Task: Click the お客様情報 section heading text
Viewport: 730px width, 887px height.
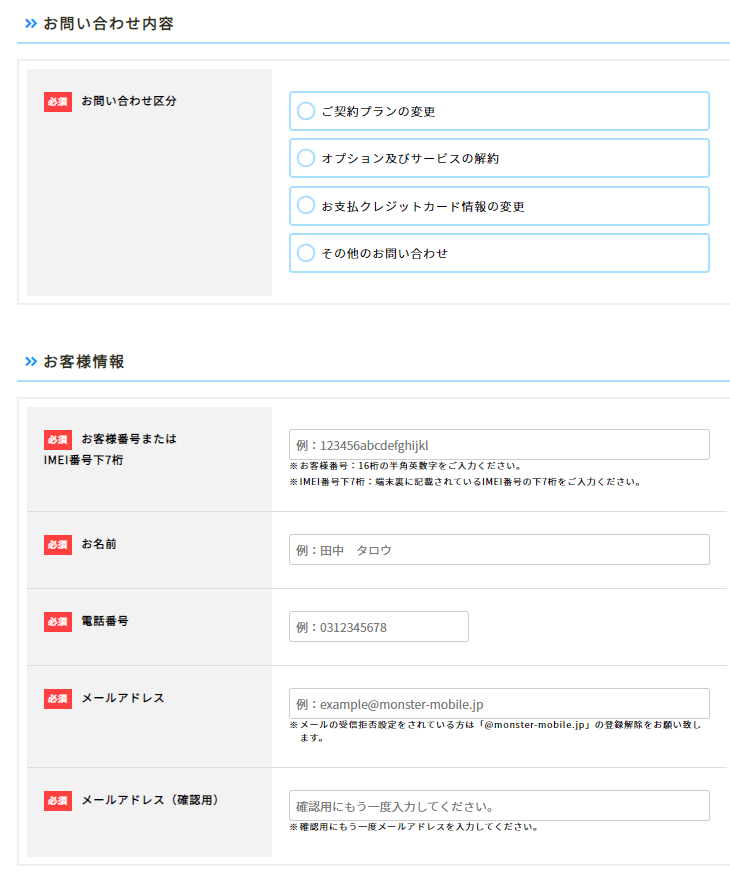Action: tap(84, 361)
